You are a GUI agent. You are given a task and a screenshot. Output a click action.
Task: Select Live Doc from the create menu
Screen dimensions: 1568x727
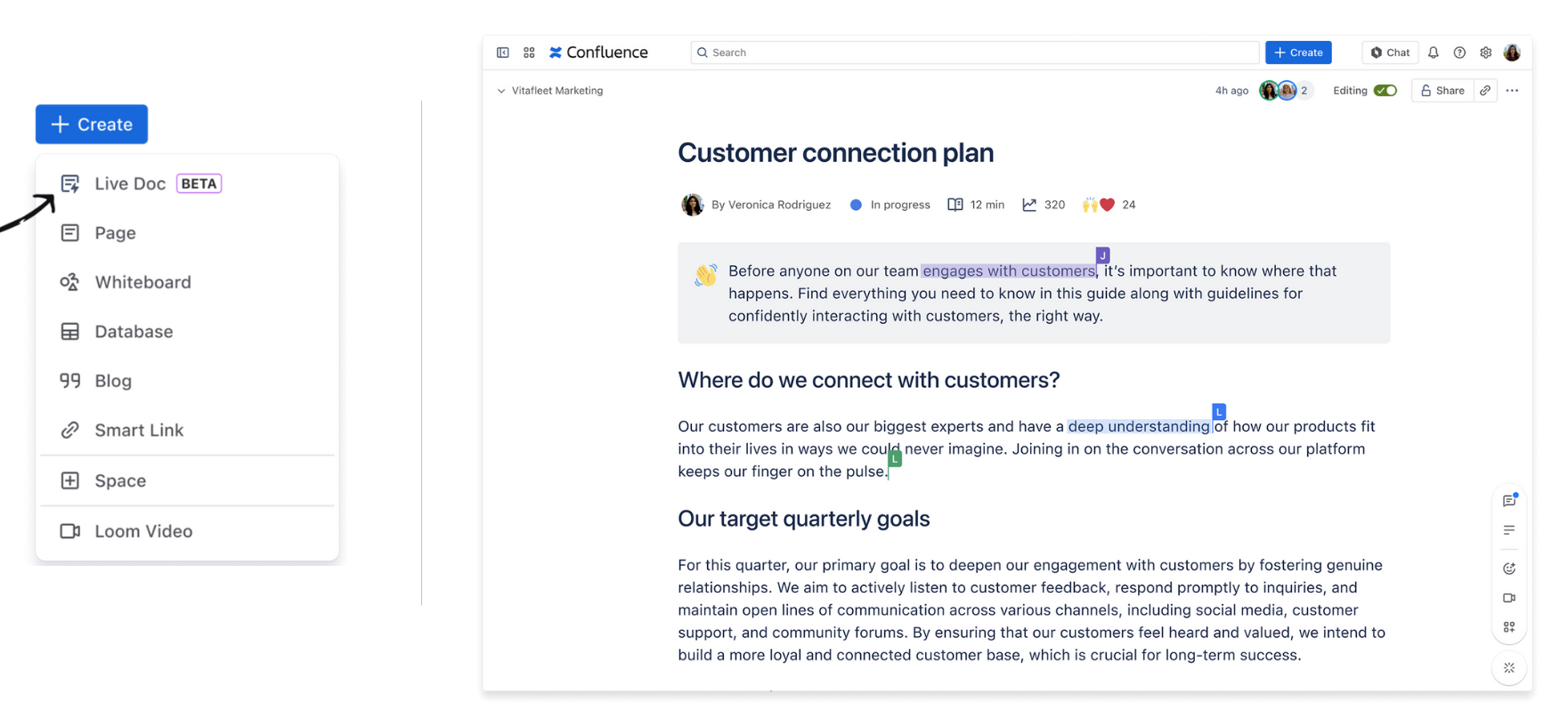(130, 183)
